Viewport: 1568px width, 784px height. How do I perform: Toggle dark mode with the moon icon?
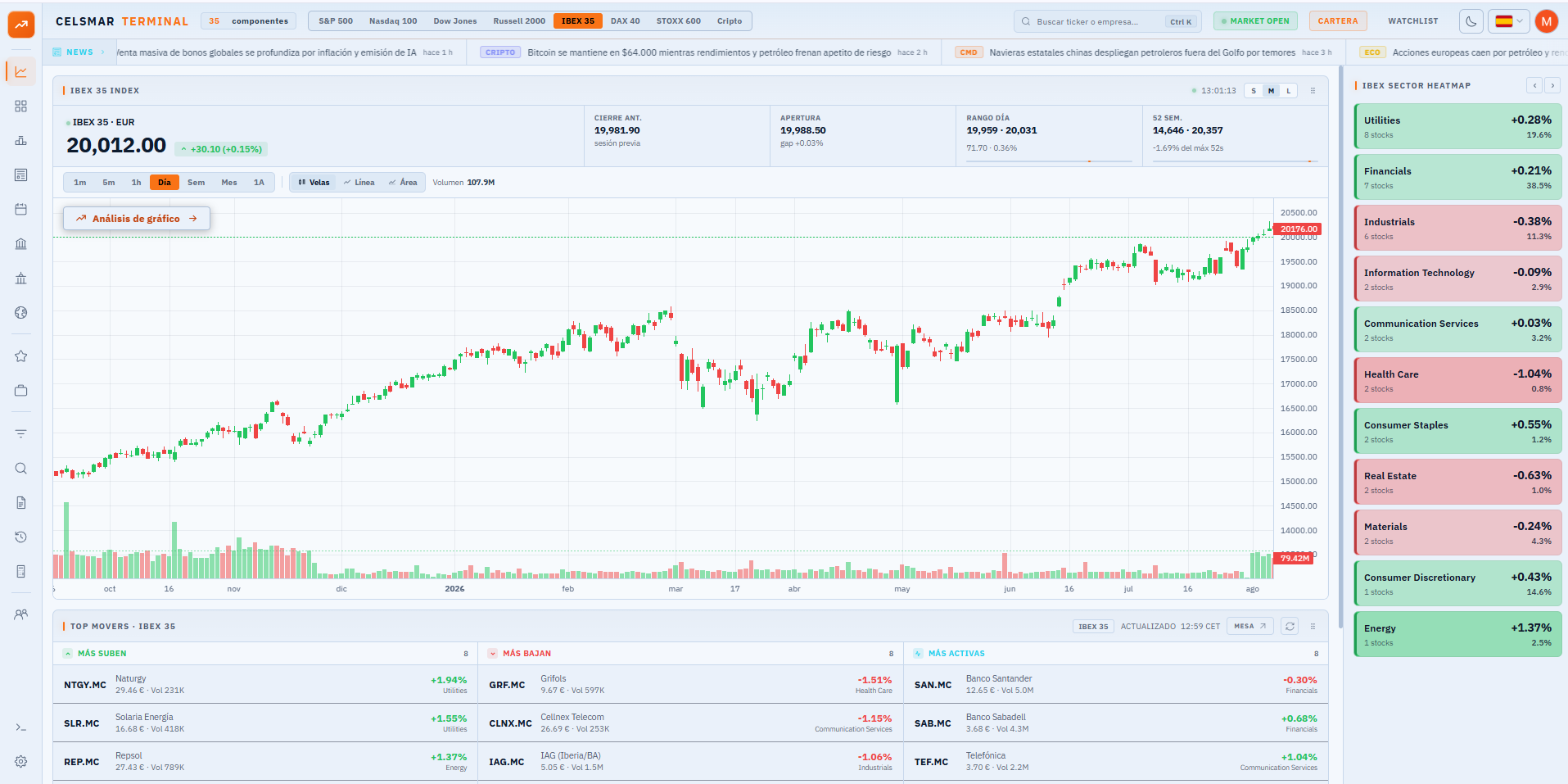click(x=1471, y=21)
